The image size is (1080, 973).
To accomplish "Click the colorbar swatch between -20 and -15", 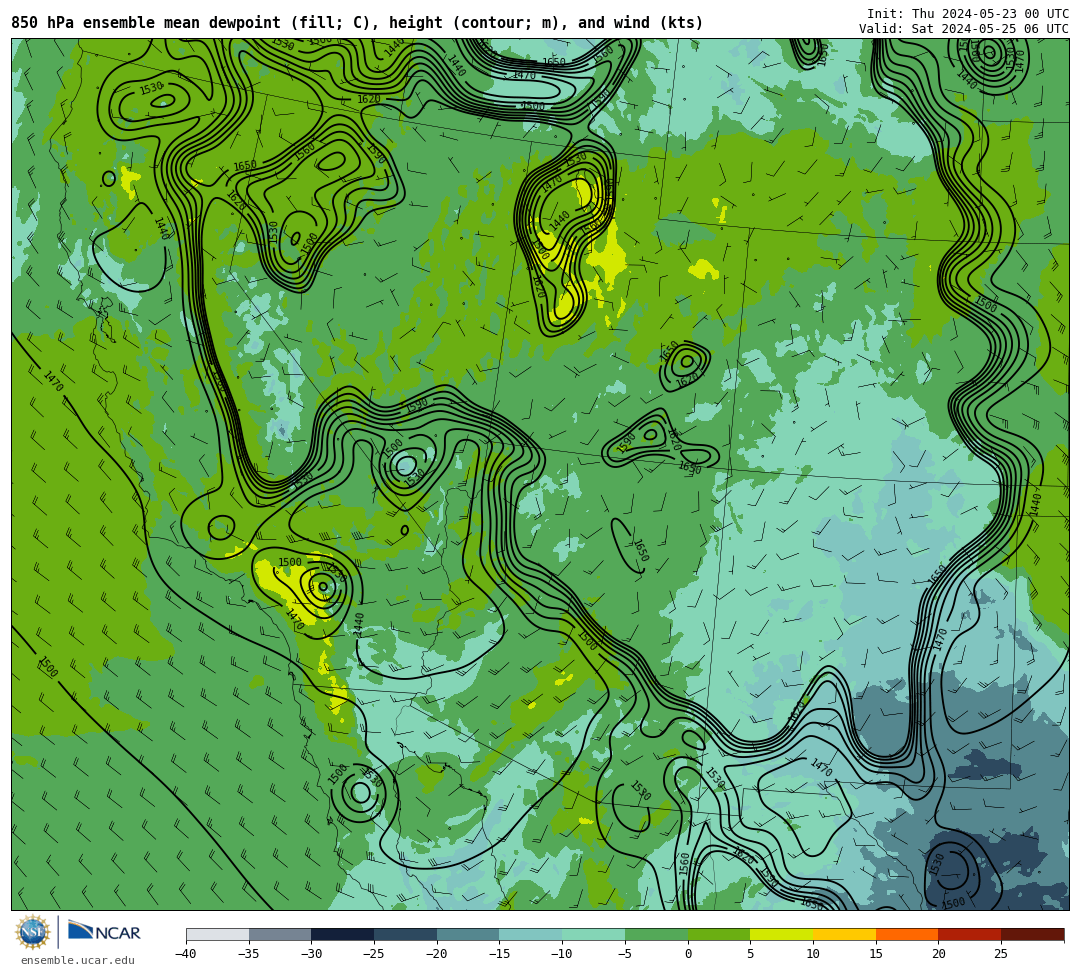I will tap(468, 934).
